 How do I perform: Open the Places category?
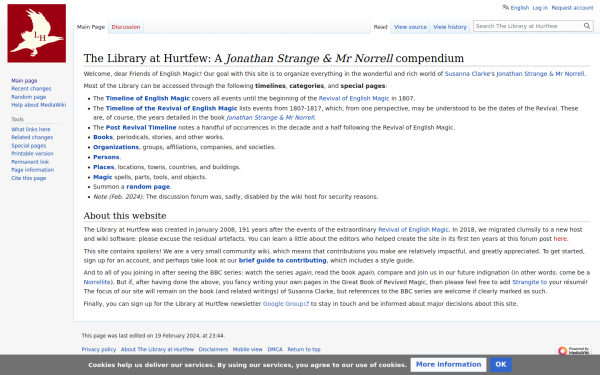(x=103, y=167)
